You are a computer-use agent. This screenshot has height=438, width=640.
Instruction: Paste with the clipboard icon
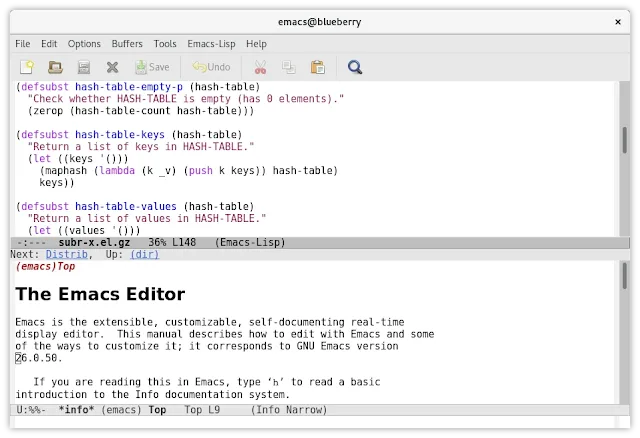tap(318, 67)
